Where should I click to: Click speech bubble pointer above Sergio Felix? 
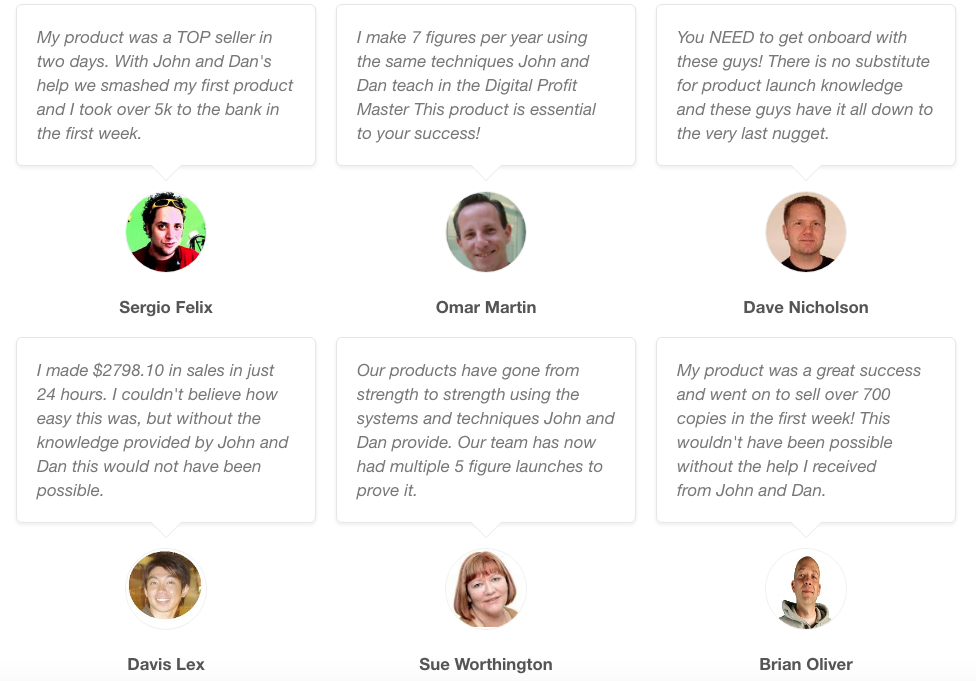pyautogui.click(x=166, y=172)
